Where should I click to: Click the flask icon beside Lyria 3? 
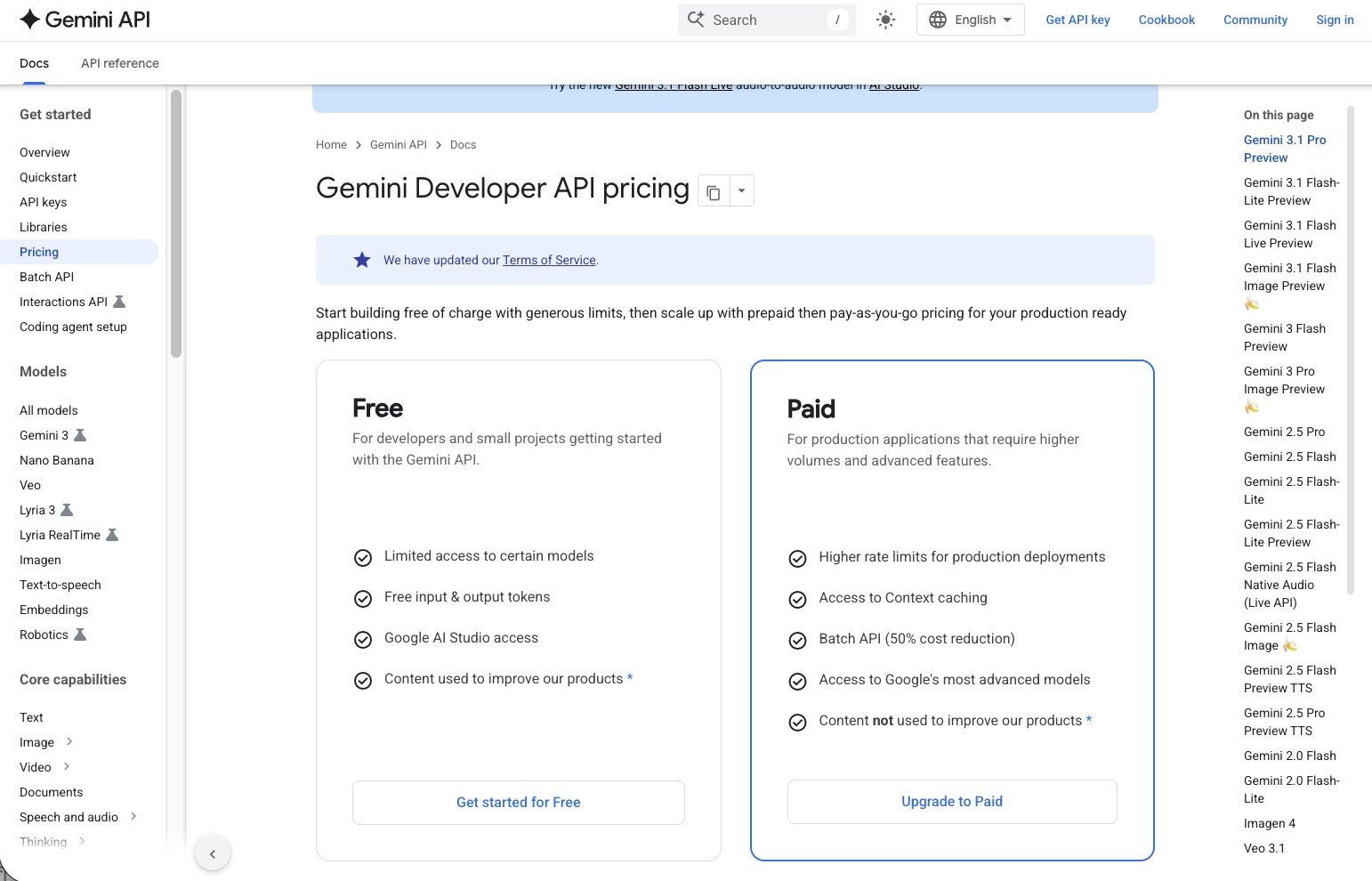(67, 510)
